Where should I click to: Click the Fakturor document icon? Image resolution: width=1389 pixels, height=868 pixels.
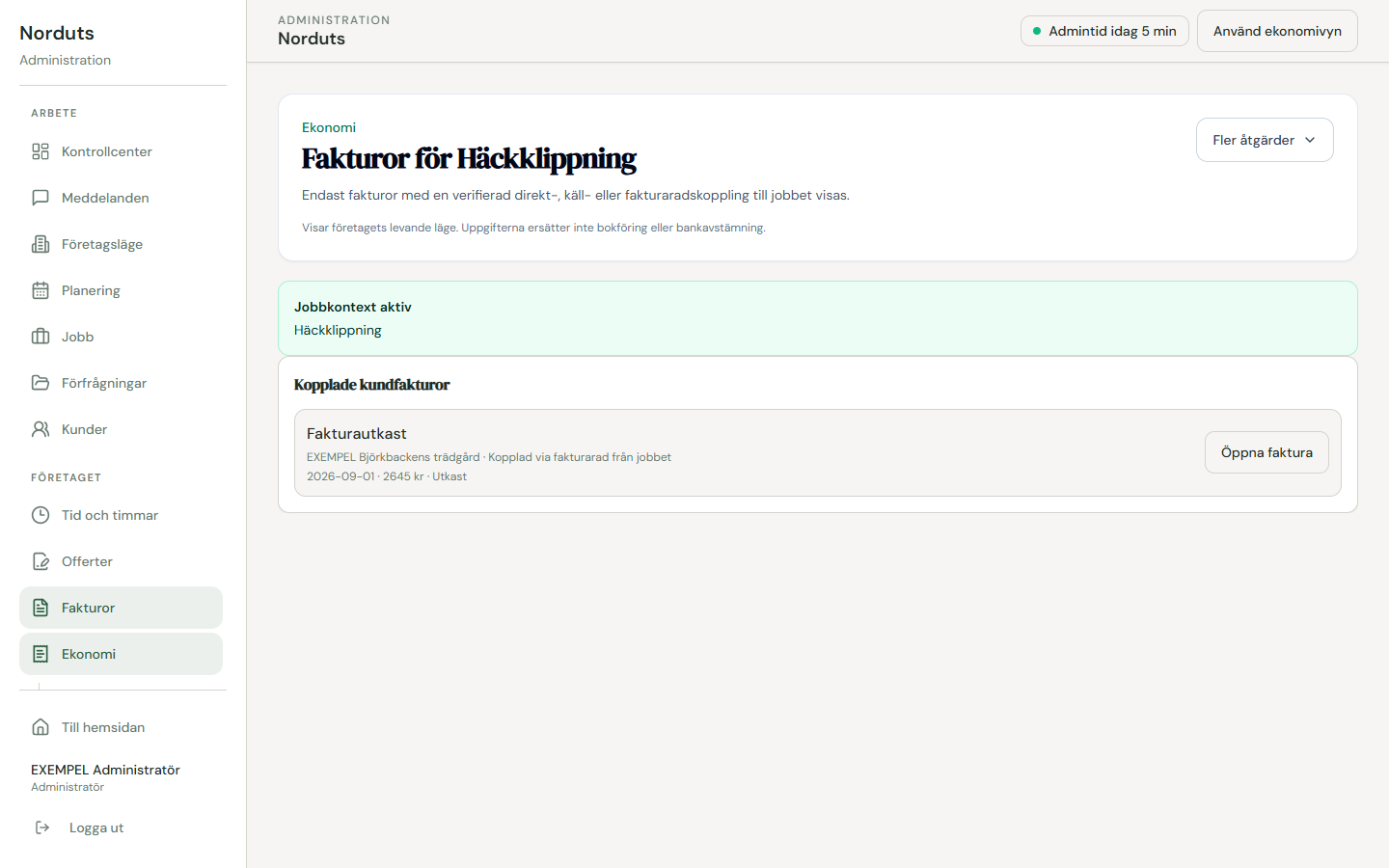pyautogui.click(x=41, y=608)
